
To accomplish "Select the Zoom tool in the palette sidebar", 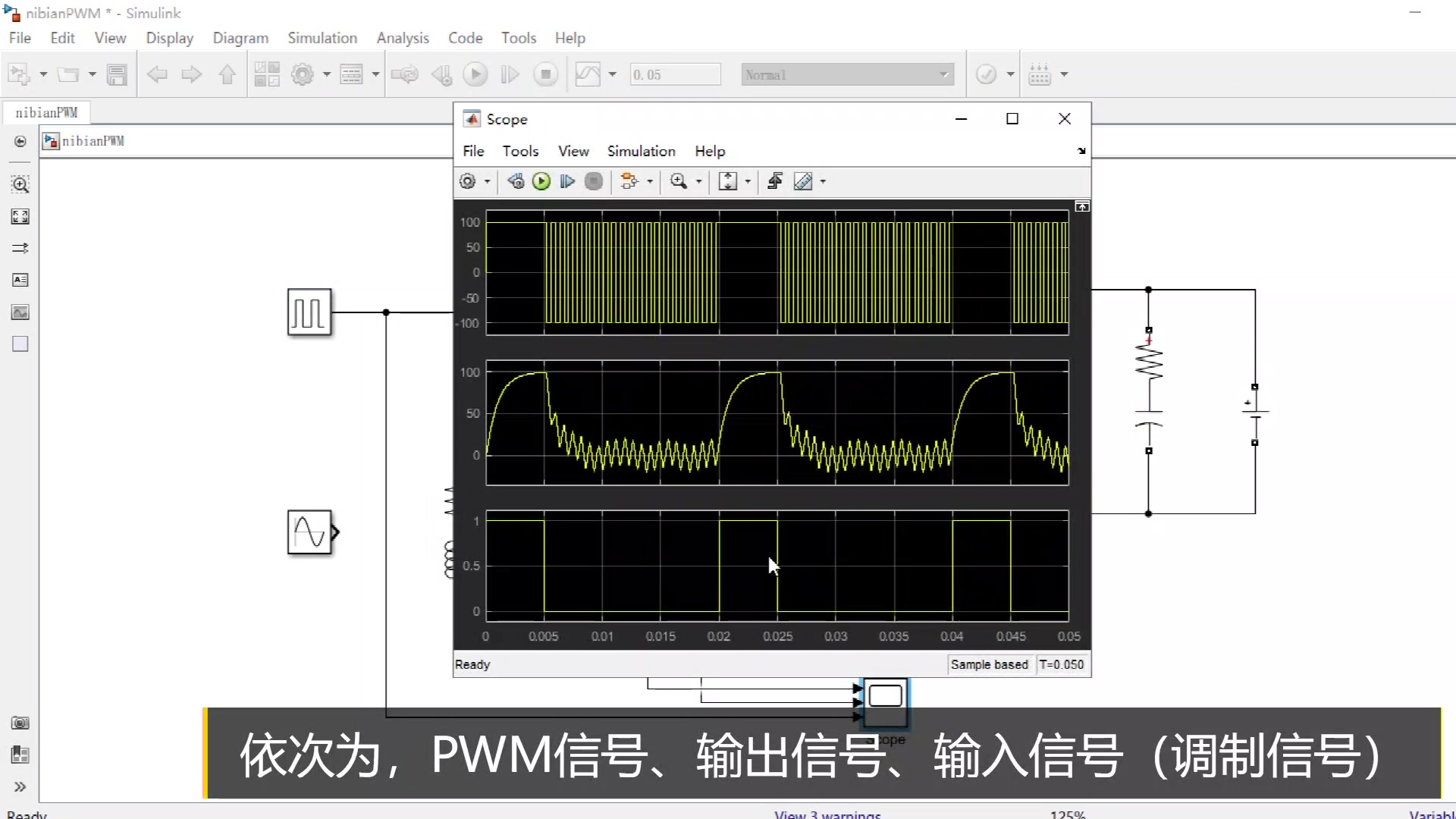I will pyautogui.click(x=20, y=184).
